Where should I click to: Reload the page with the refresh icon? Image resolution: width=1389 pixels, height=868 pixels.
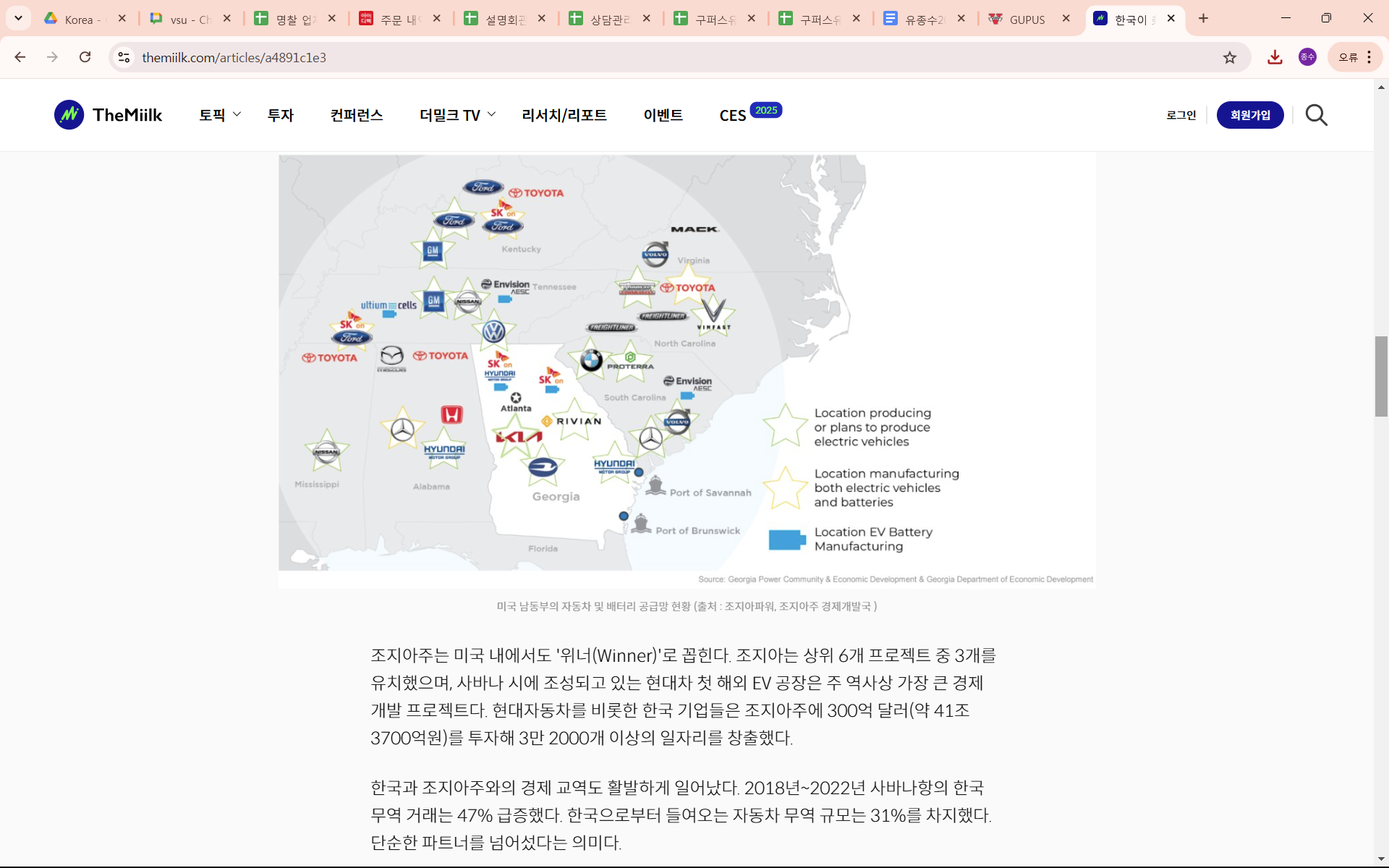click(85, 57)
